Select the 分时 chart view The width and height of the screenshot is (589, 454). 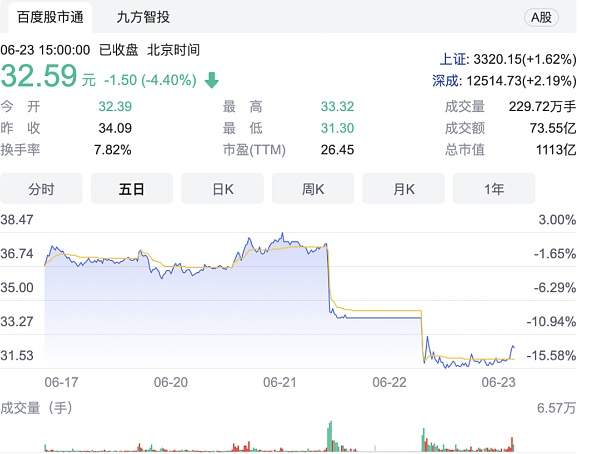41,189
